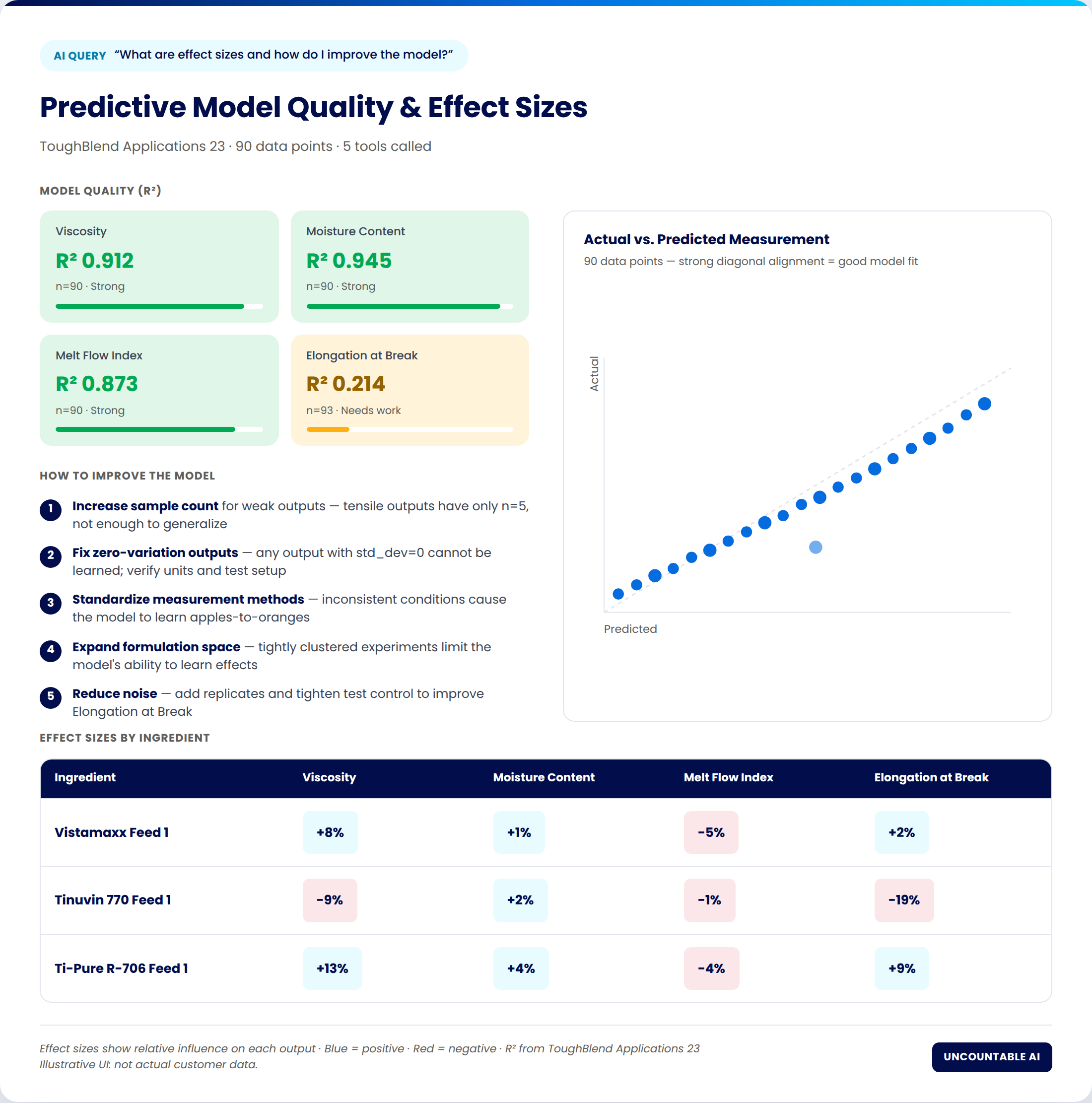Click the step 5 circle icon
1092x1103 pixels.
pyautogui.click(x=51, y=697)
